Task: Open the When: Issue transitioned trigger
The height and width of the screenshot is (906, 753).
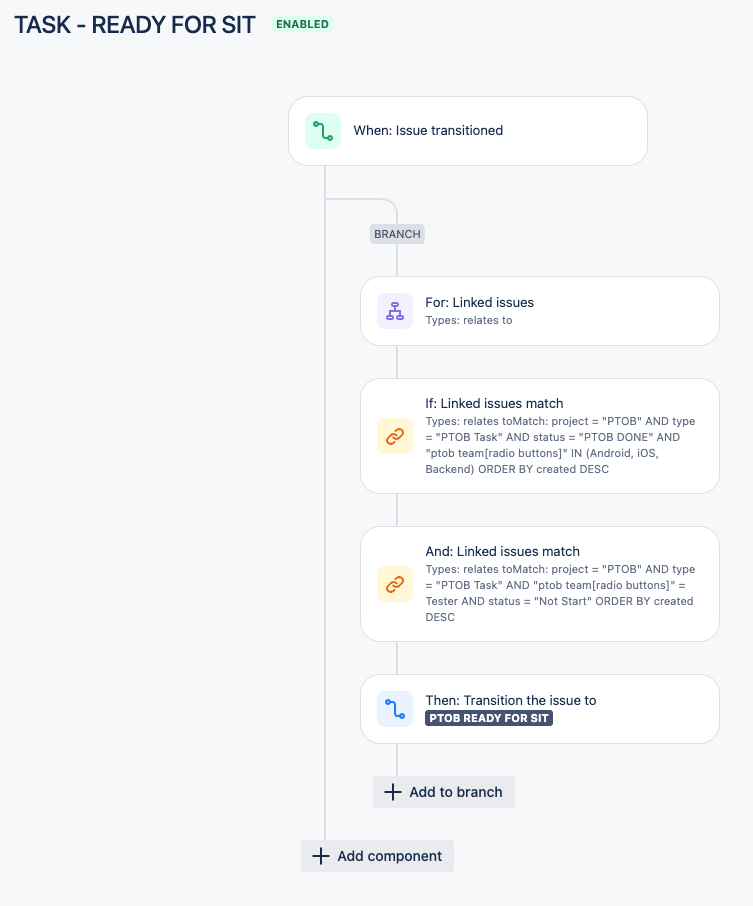Action: pos(468,131)
